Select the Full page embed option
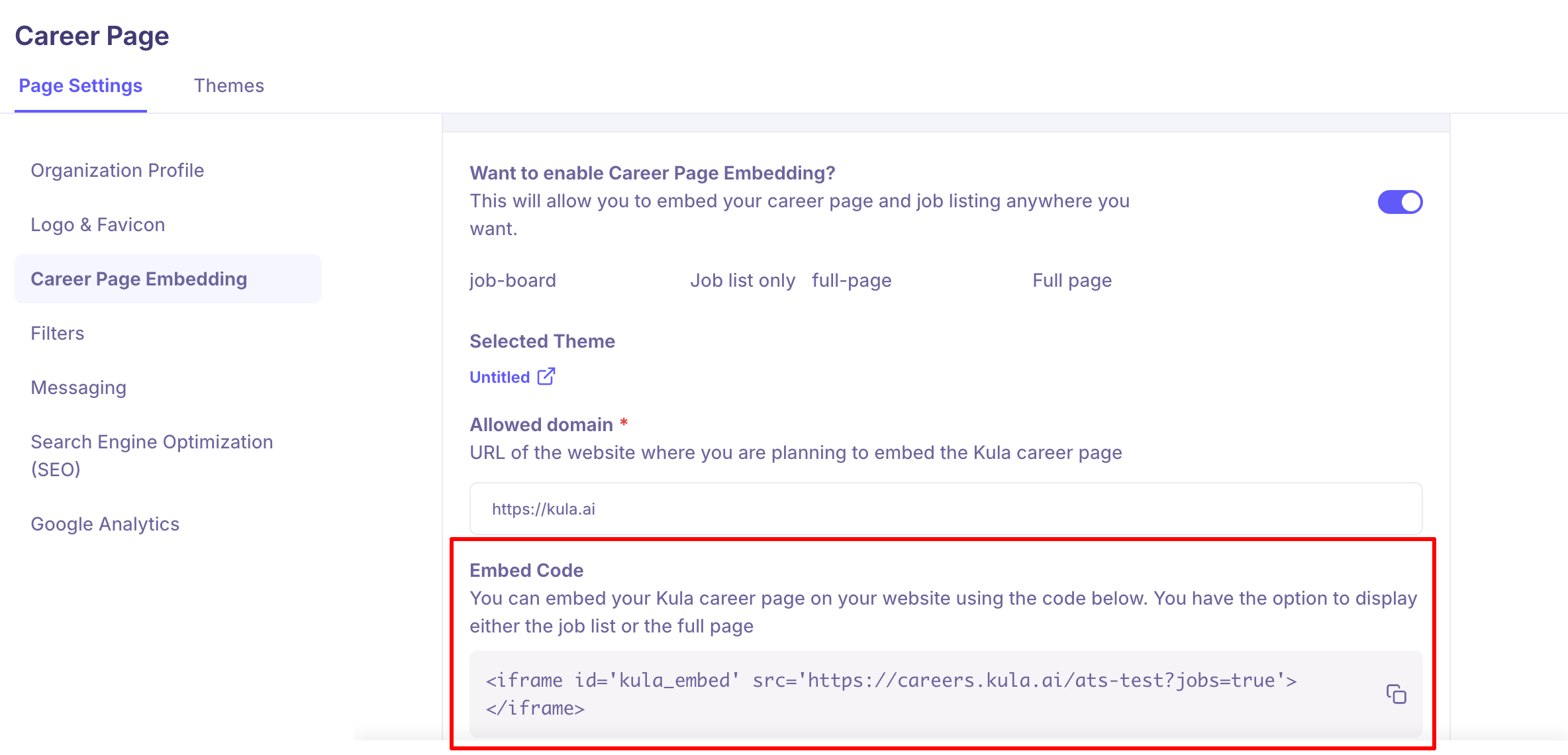The image size is (1568, 755). pyautogui.click(x=1071, y=281)
